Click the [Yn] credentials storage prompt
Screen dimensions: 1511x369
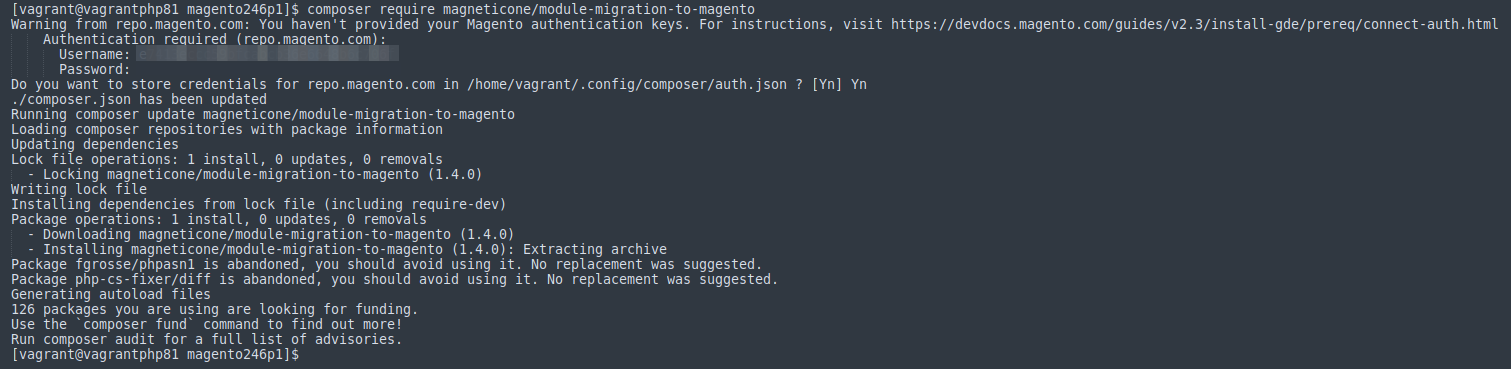pyautogui.click(x=839, y=84)
